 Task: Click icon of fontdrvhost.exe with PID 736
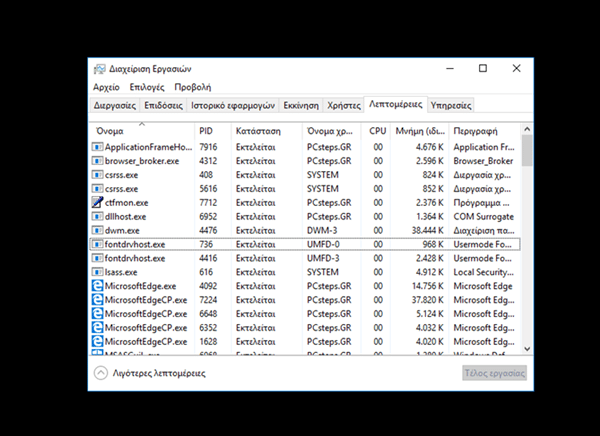(x=98, y=244)
